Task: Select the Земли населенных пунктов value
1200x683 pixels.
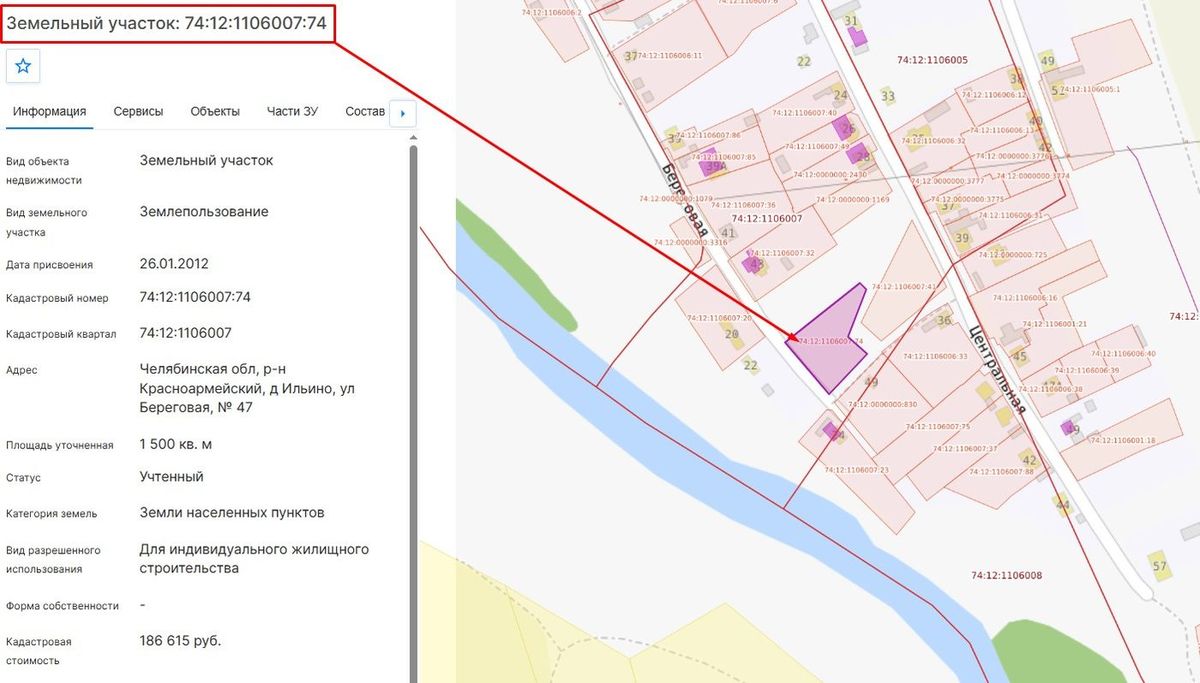Action: tap(232, 513)
